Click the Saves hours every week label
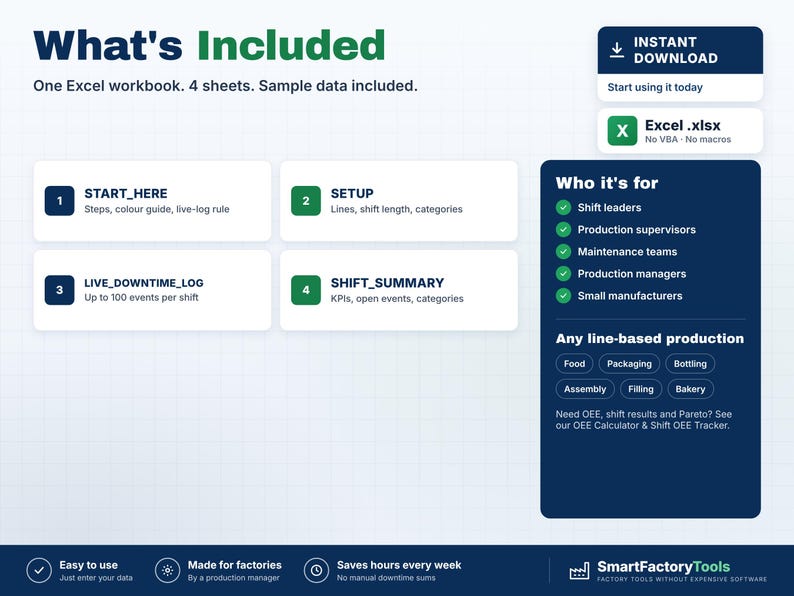The image size is (794, 596). coord(399,565)
